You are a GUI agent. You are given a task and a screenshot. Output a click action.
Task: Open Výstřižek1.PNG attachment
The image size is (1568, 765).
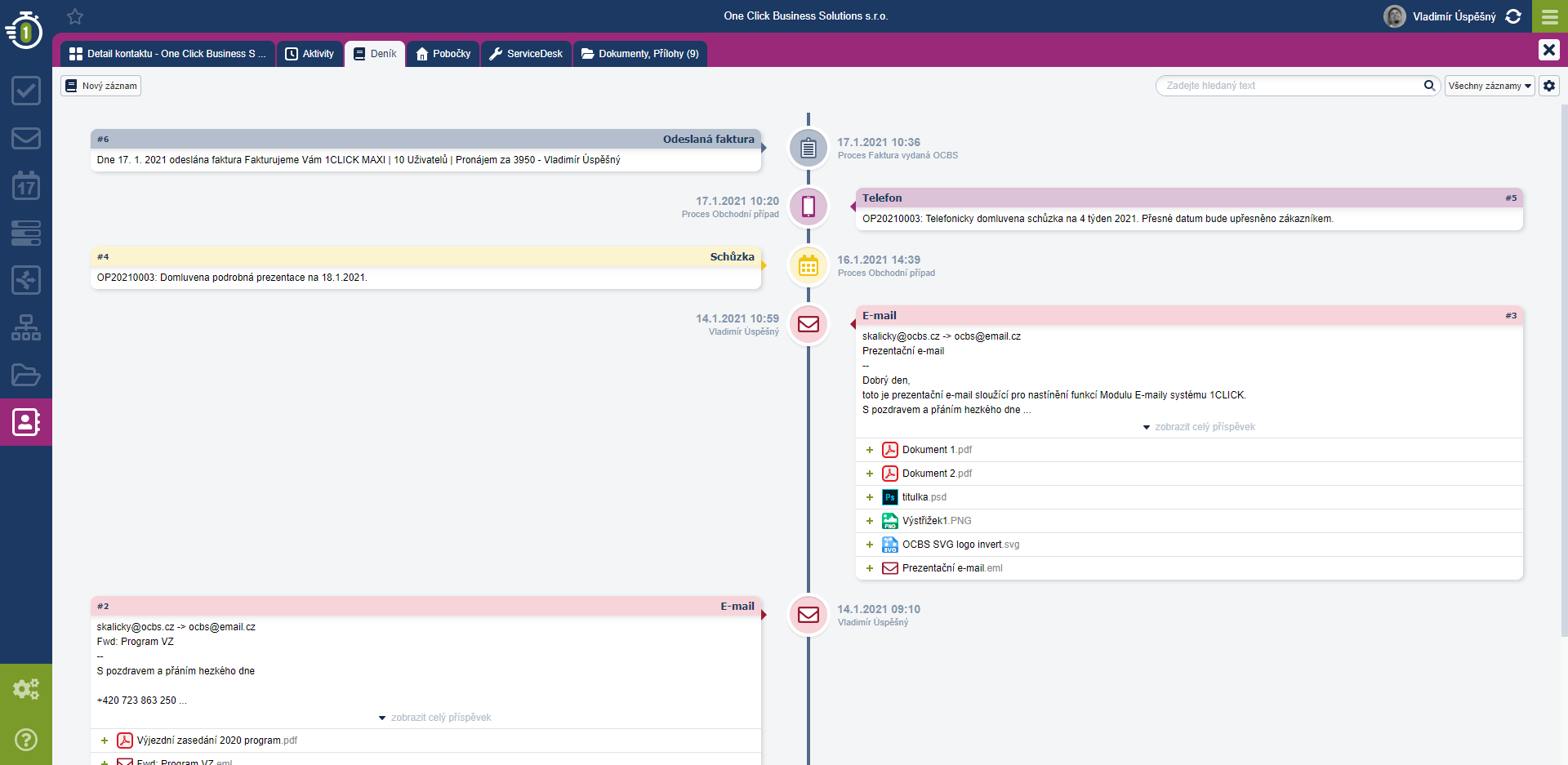click(x=937, y=521)
